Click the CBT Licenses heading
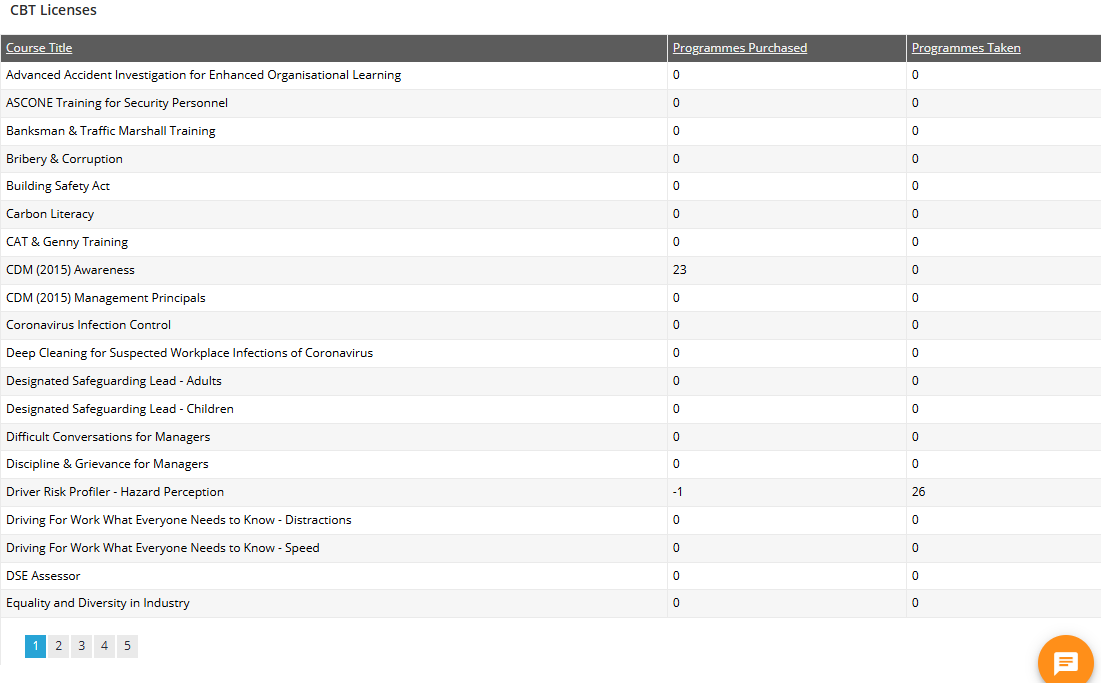 click(x=53, y=10)
